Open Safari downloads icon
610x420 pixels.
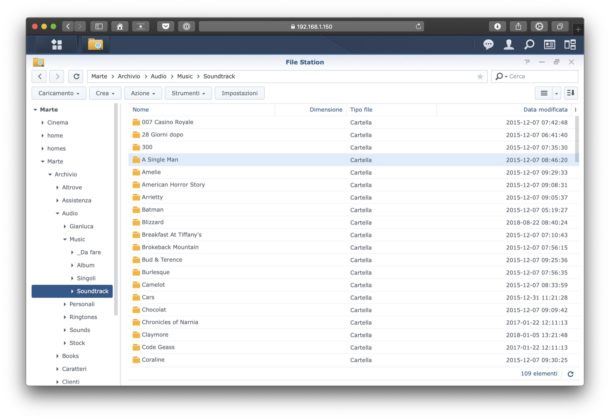(497, 26)
